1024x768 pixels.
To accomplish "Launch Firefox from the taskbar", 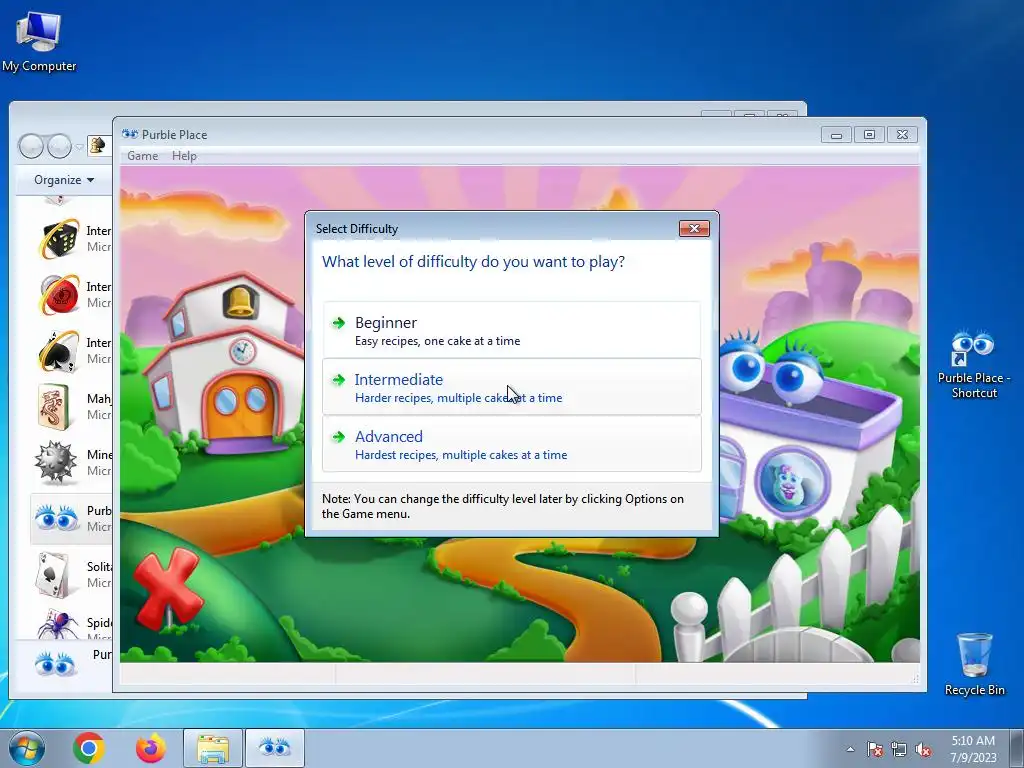I will point(151,748).
